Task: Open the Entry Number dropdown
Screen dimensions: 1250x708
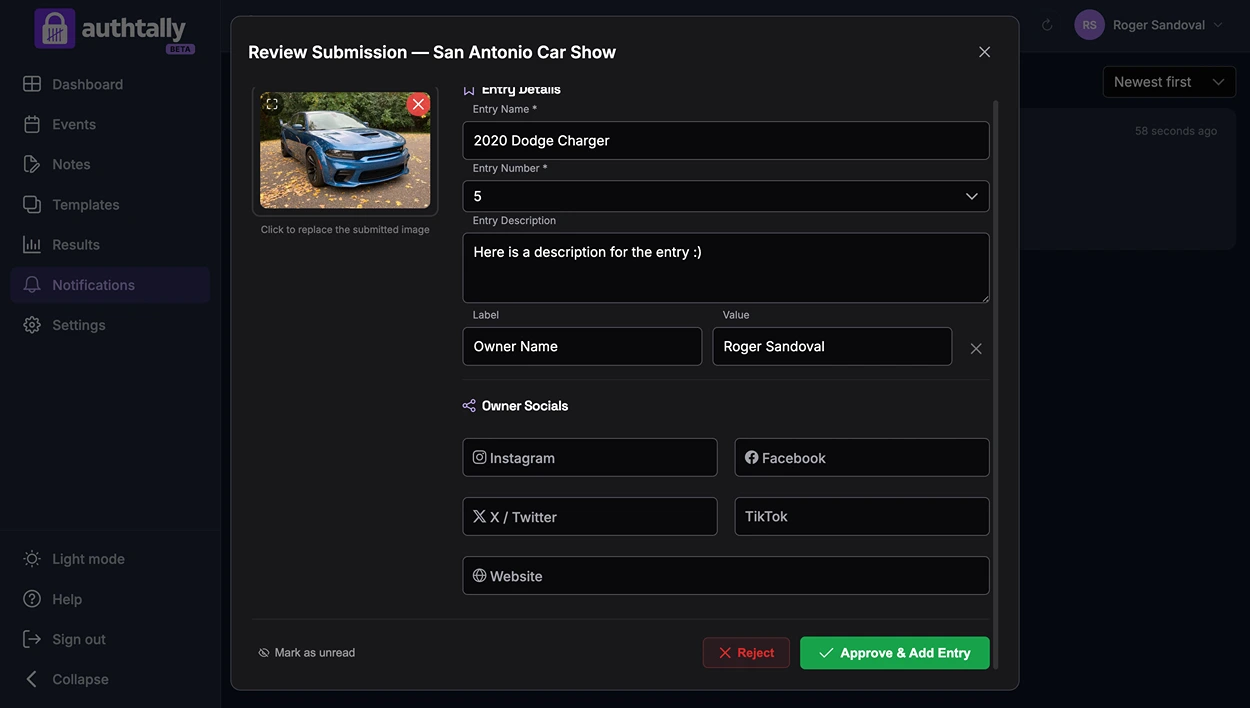Action: [726, 196]
